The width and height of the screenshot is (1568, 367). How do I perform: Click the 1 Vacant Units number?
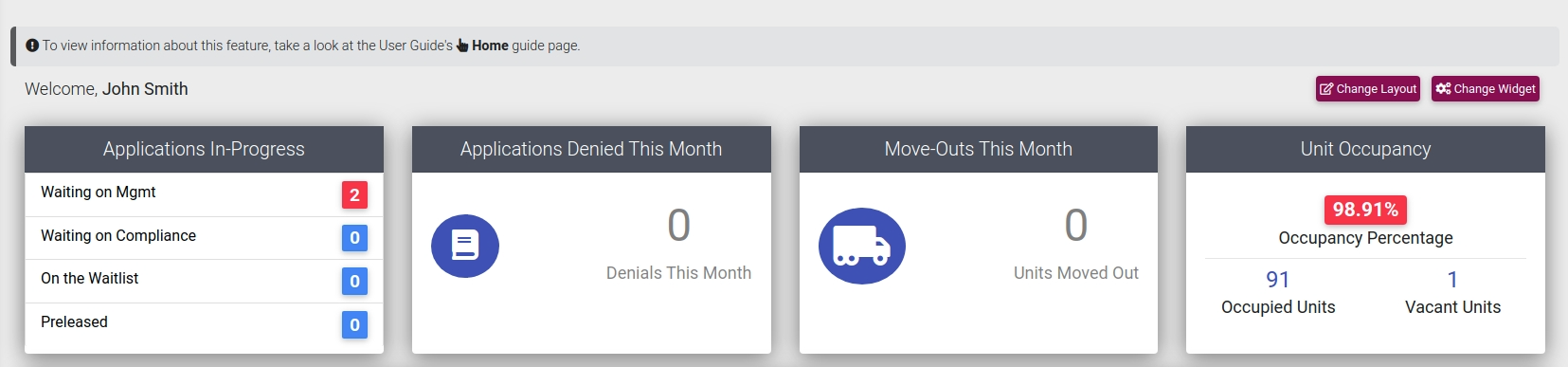click(1452, 280)
